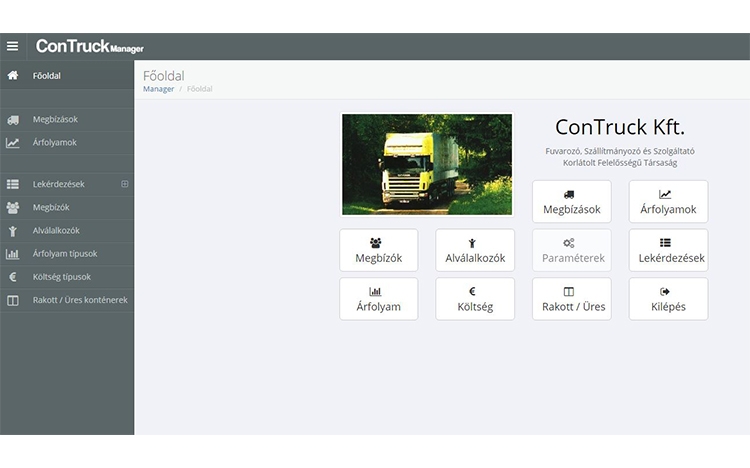Click the gears icon on Paraméterek tile
The width and height of the screenshot is (750, 468).
pyautogui.click(x=569, y=243)
